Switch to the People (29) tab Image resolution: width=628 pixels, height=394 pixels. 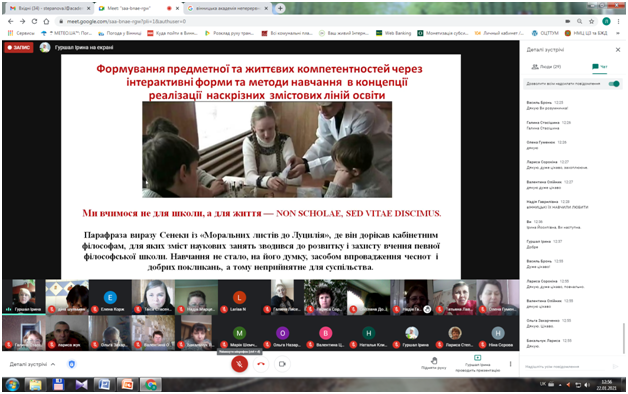pyautogui.click(x=546, y=67)
